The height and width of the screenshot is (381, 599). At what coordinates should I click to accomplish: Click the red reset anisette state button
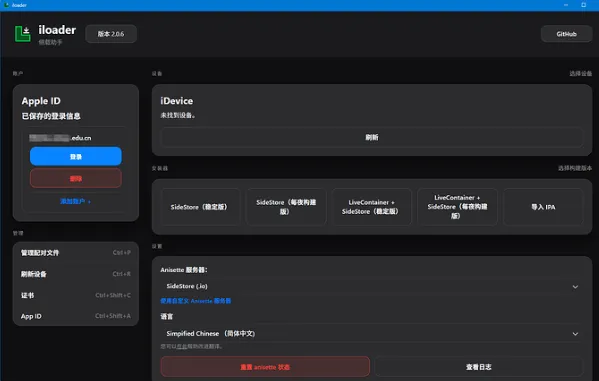click(x=265, y=367)
